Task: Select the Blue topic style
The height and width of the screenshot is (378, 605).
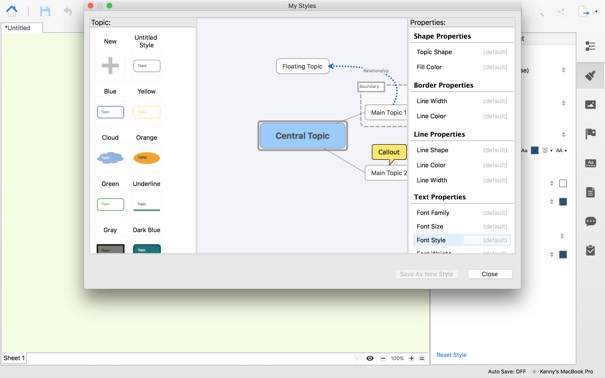Action: coord(110,112)
